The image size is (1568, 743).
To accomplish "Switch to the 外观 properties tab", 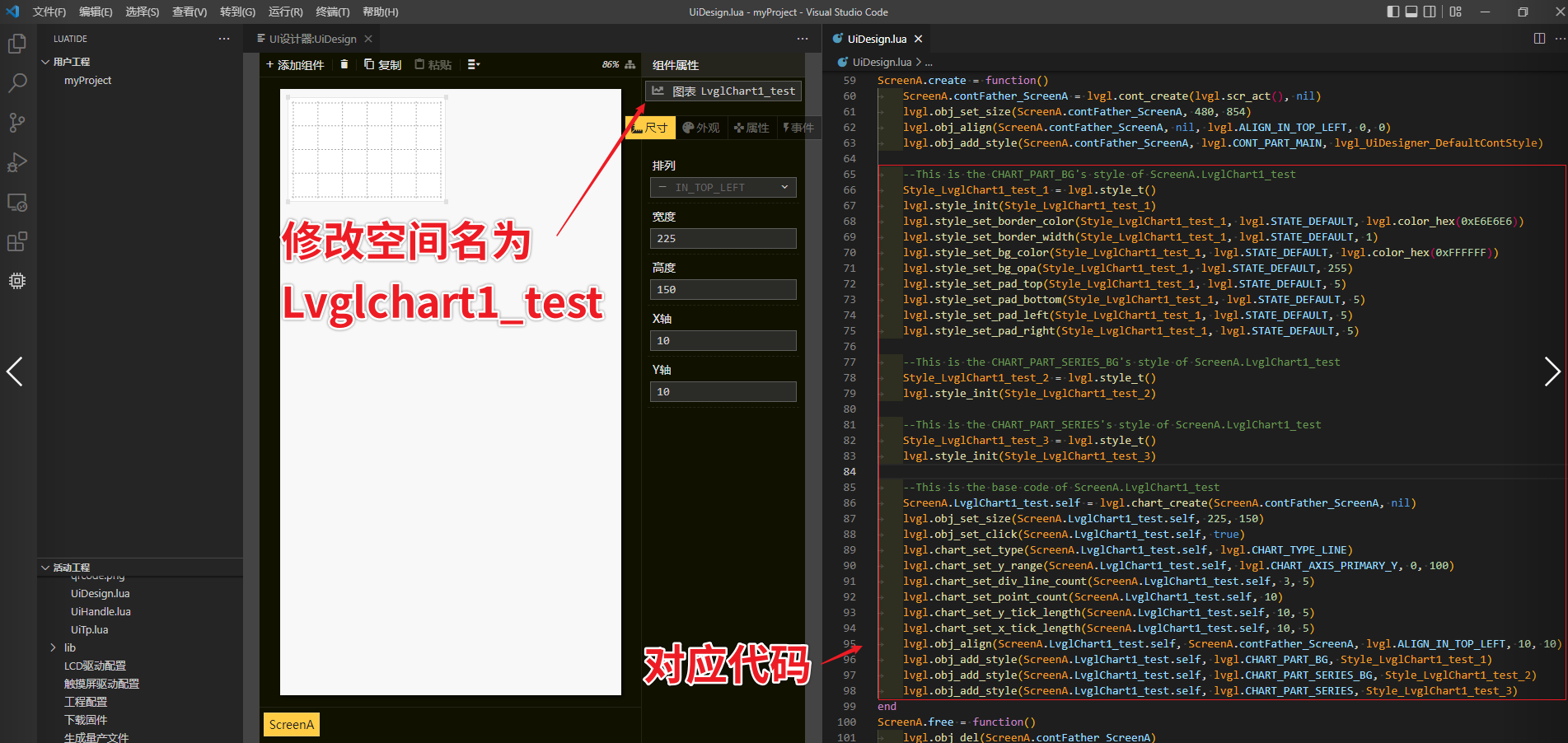I will click(x=701, y=128).
